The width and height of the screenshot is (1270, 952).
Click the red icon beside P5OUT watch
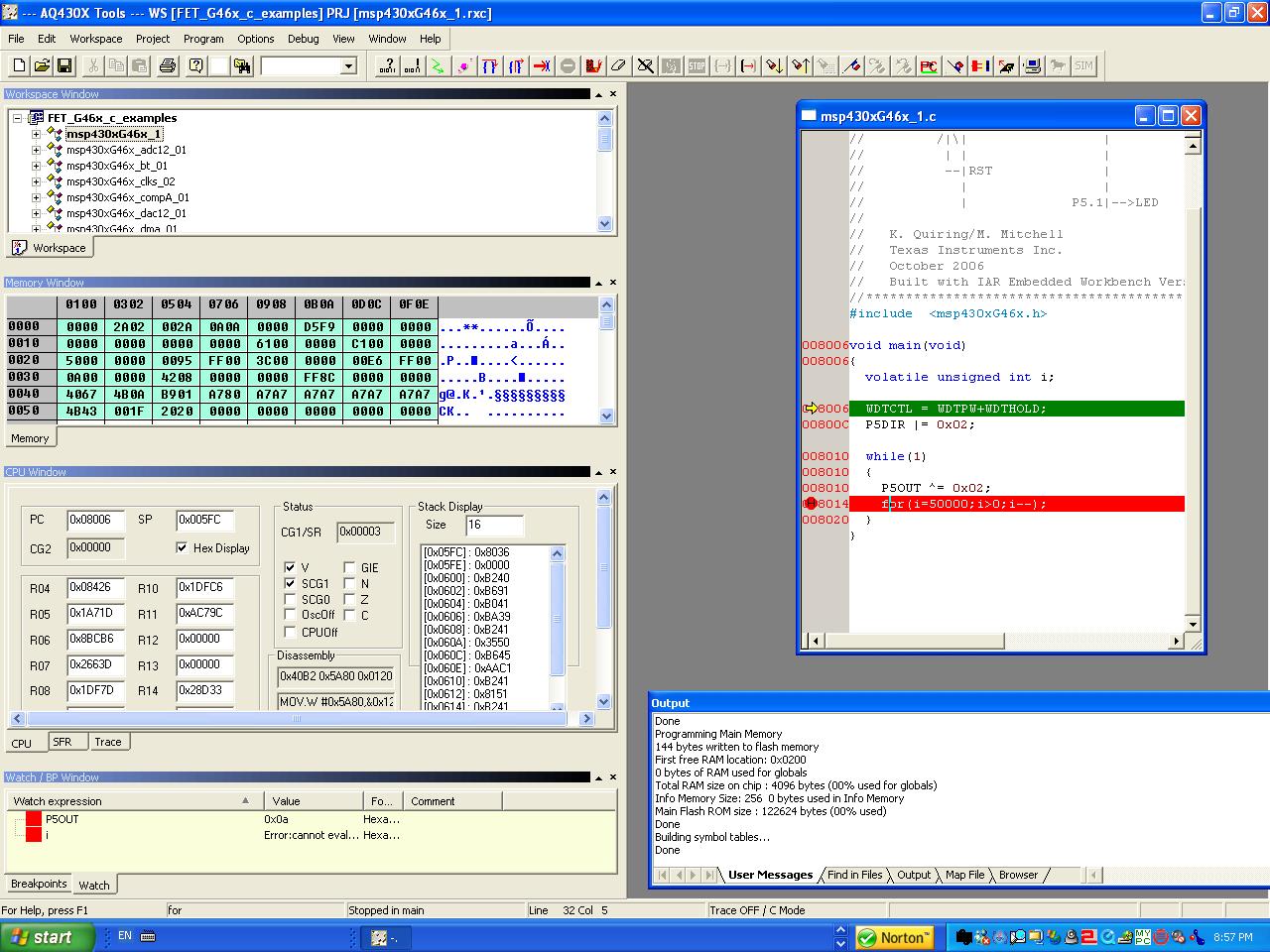coord(34,819)
